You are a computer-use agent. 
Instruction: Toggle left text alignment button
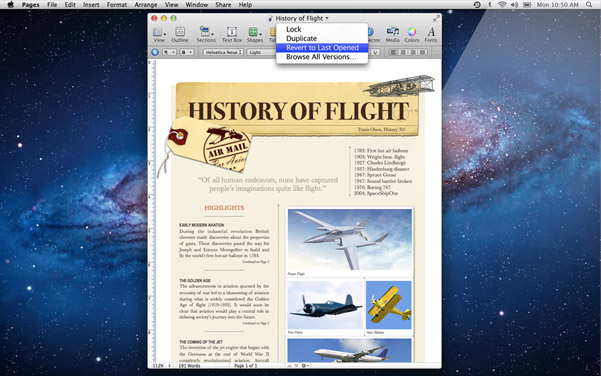(x=393, y=52)
